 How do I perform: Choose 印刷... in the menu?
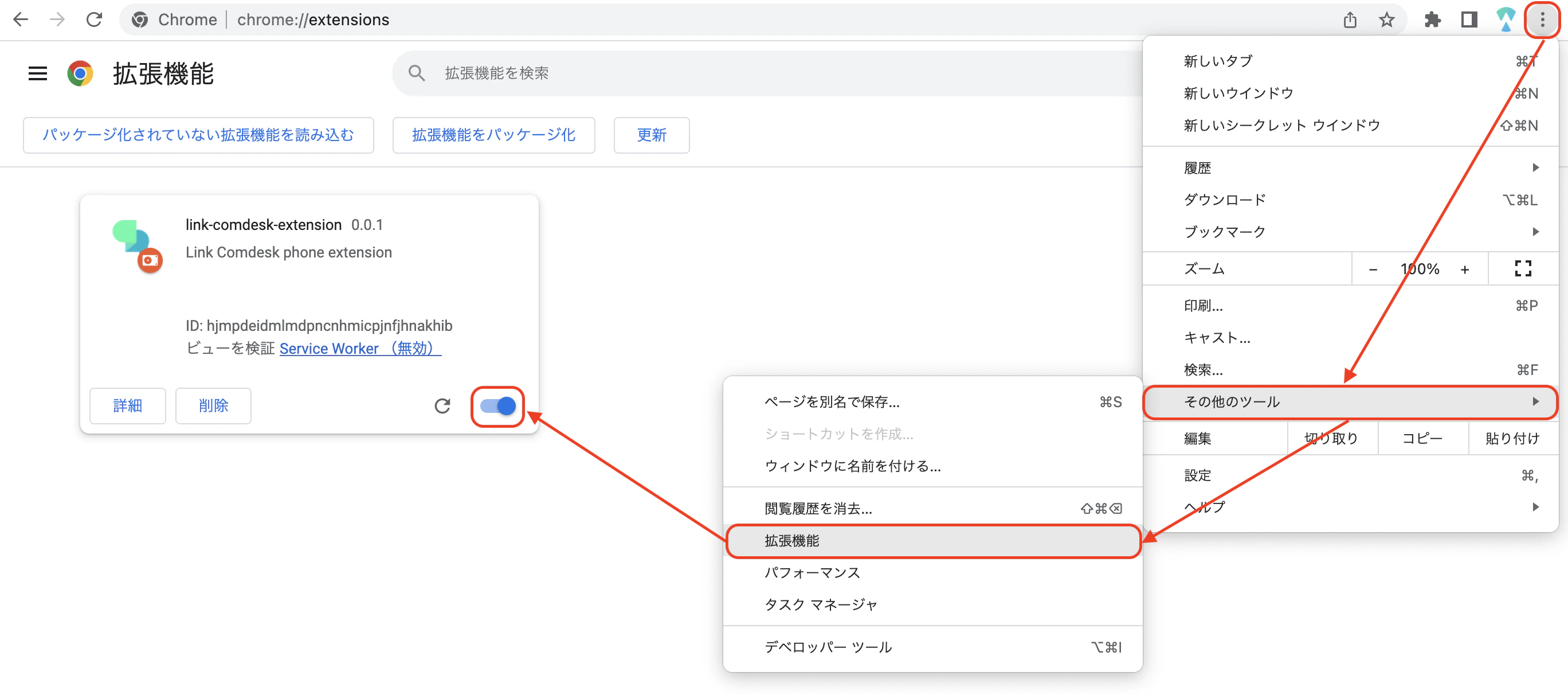coord(1350,305)
